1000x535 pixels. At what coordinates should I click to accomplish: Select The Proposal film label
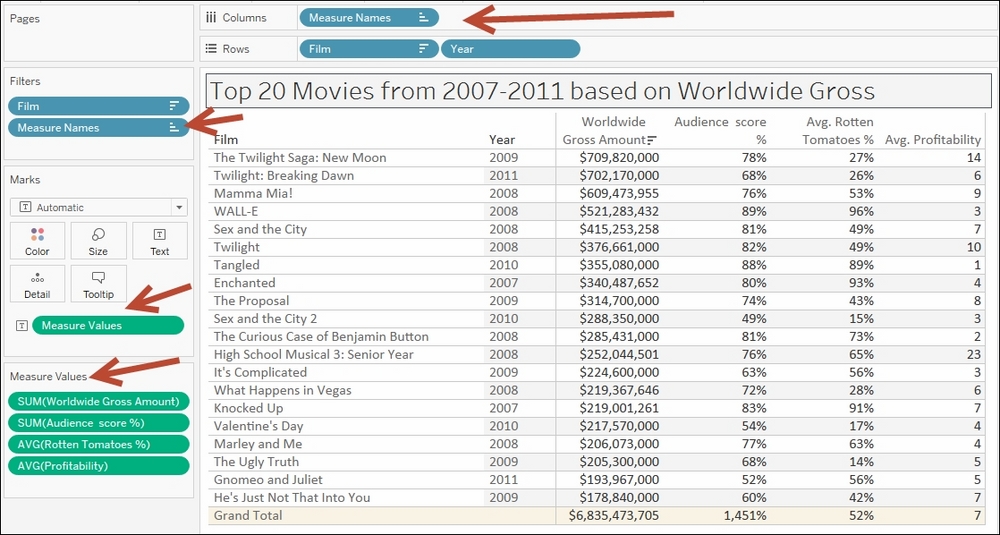point(251,300)
